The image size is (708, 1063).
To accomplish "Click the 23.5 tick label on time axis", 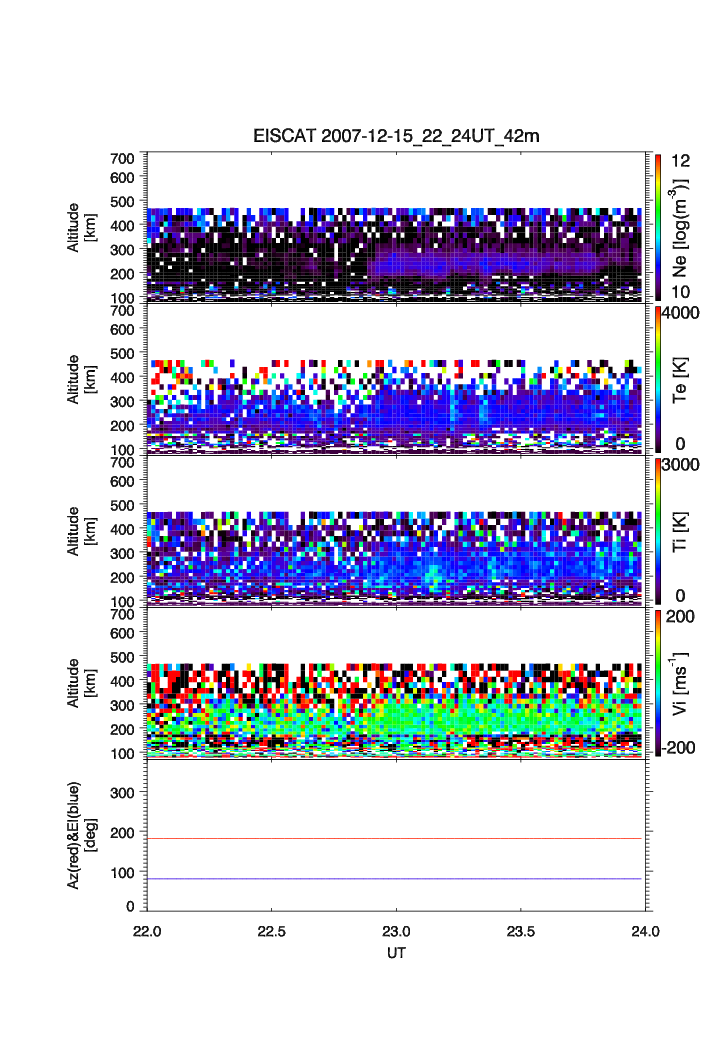I will 521,931.
